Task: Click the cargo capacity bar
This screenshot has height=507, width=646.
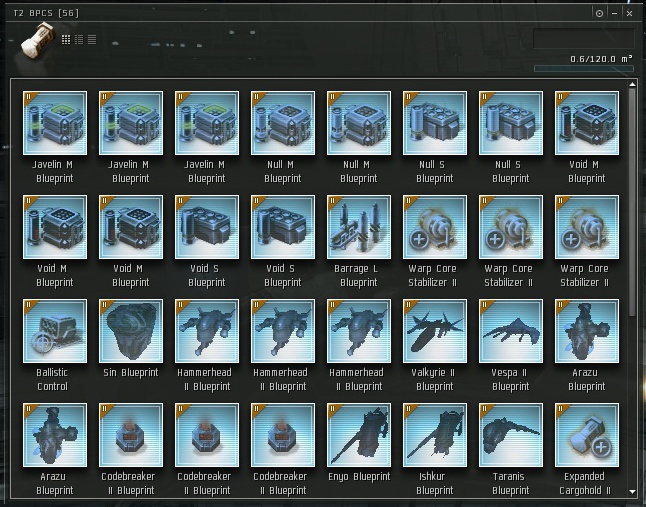Action: pos(583,69)
